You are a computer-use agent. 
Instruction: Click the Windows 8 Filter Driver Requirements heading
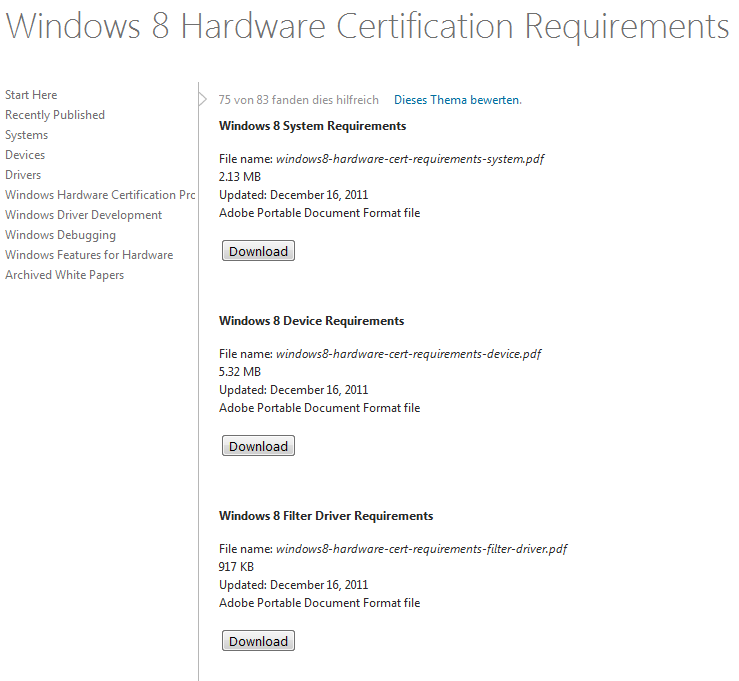coord(326,517)
